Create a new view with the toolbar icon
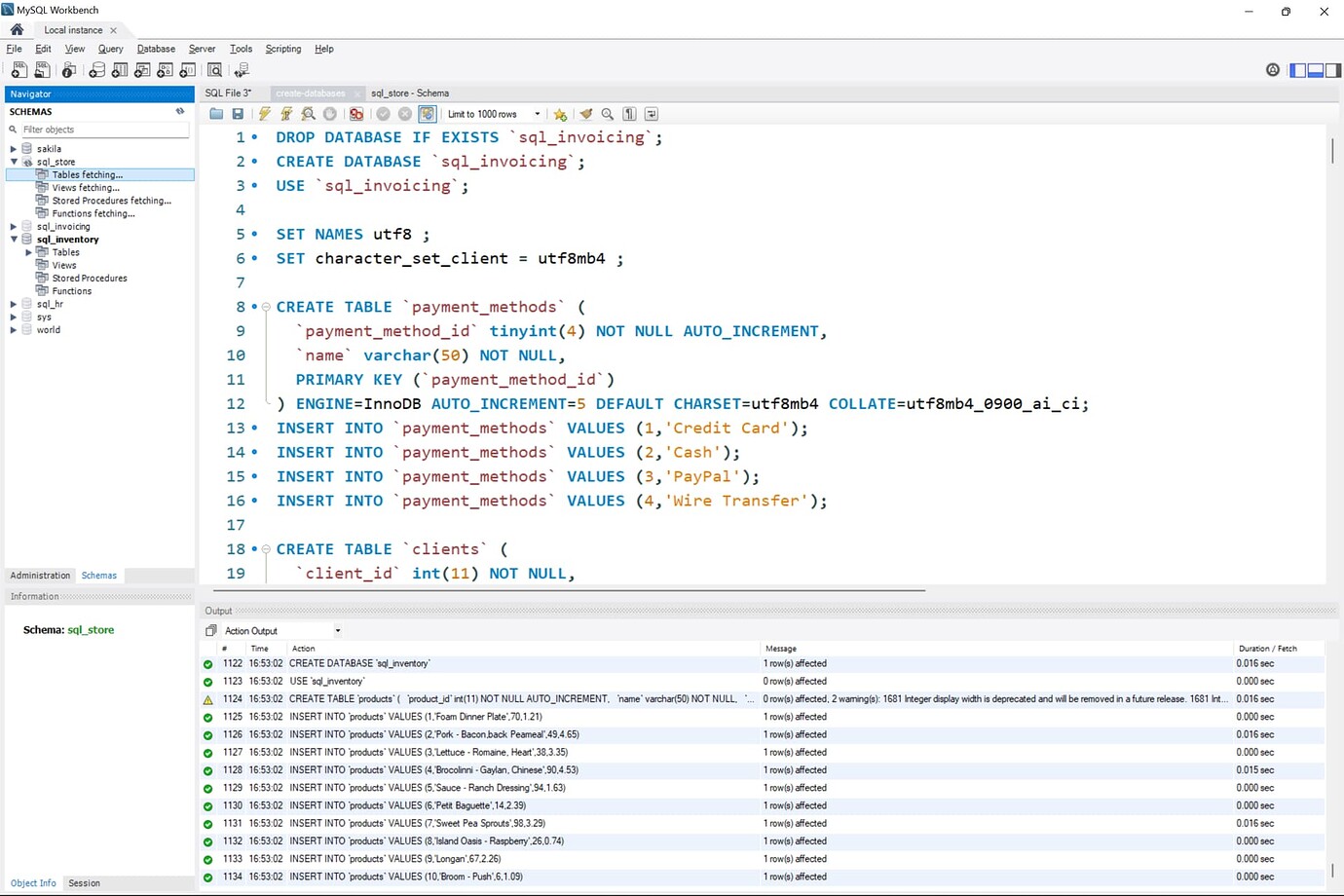The height and width of the screenshot is (896, 1344). [142, 70]
